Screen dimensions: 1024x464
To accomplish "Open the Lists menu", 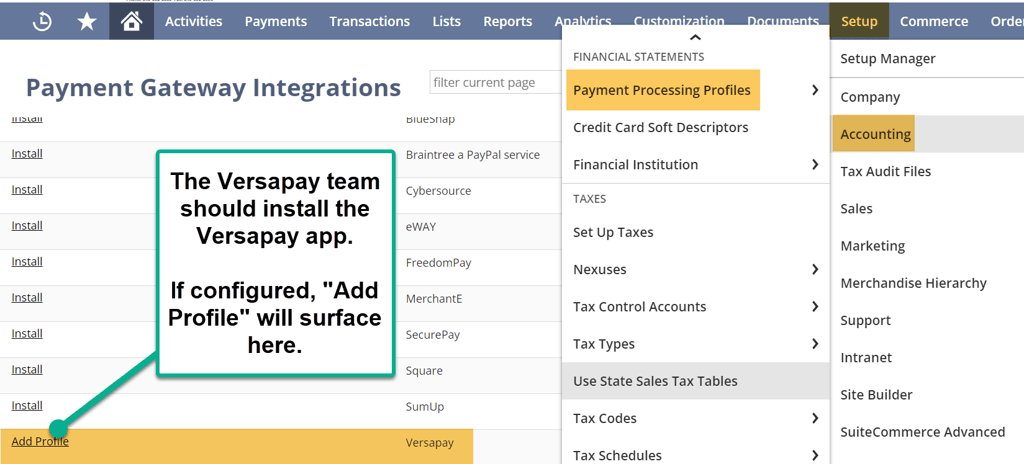I will tap(447, 22).
